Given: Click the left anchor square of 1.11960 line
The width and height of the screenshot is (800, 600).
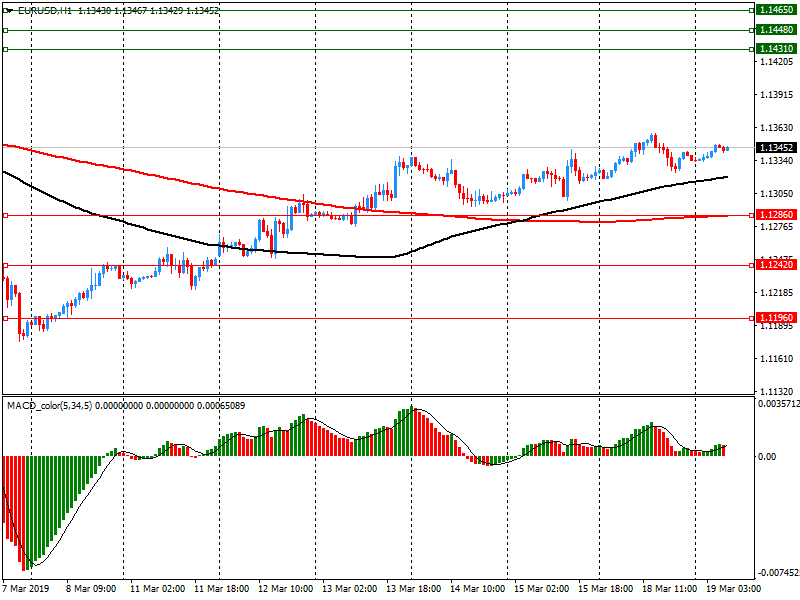Looking at the screenshot, I should pos(5,318).
